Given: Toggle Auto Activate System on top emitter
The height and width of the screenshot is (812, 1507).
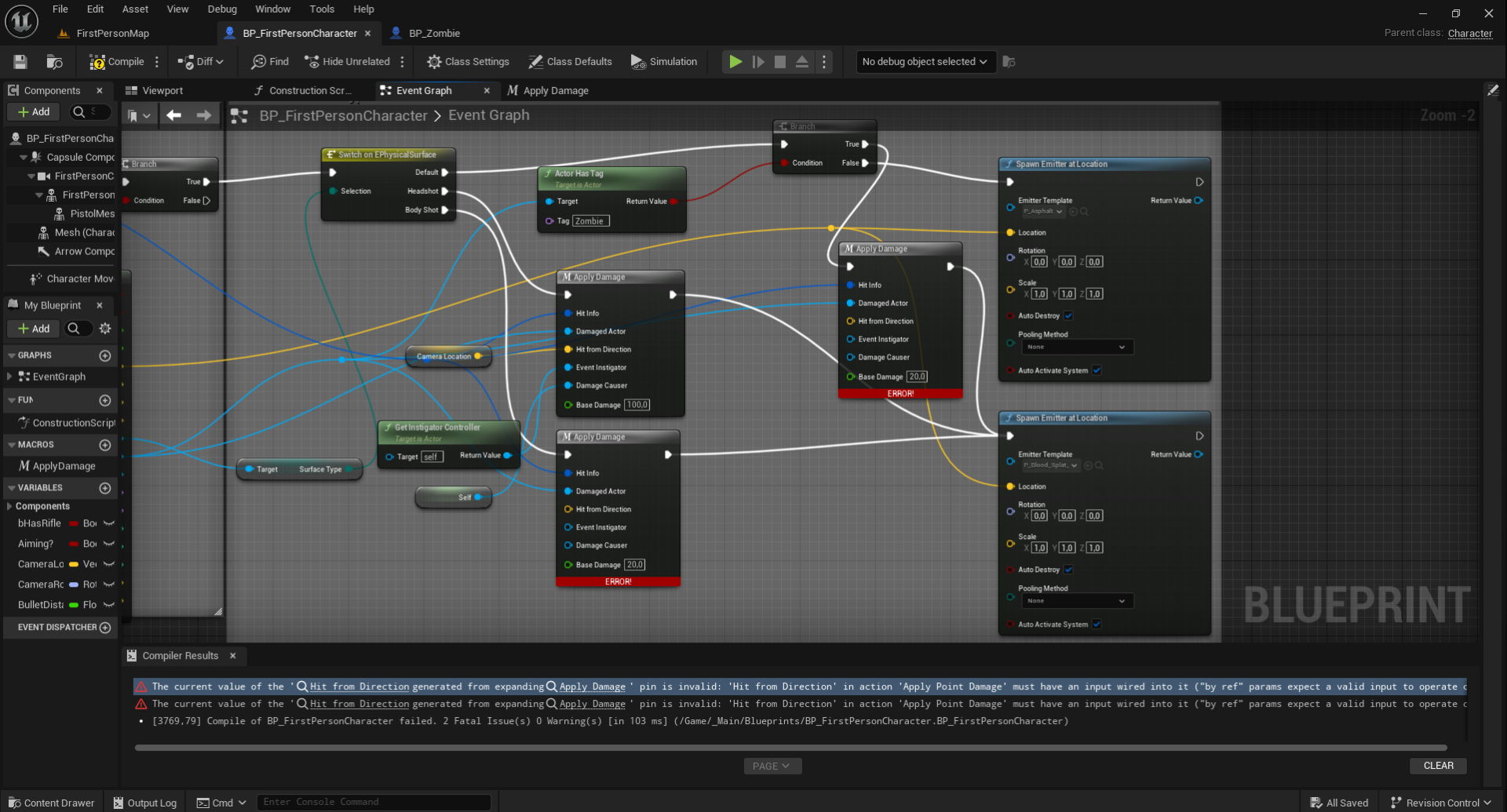Looking at the screenshot, I should [1096, 370].
